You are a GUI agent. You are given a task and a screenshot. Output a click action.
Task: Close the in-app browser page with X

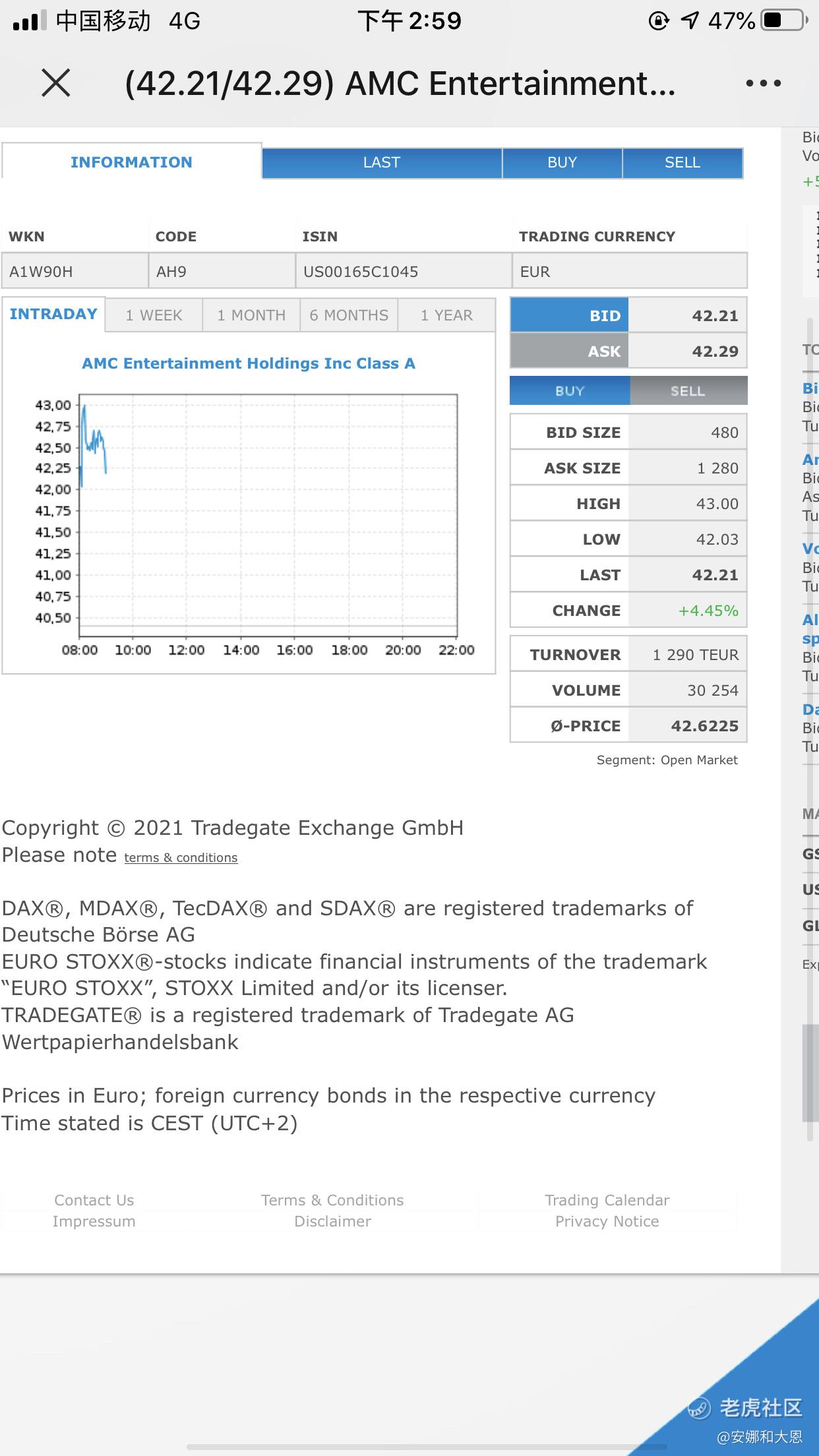[x=56, y=84]
